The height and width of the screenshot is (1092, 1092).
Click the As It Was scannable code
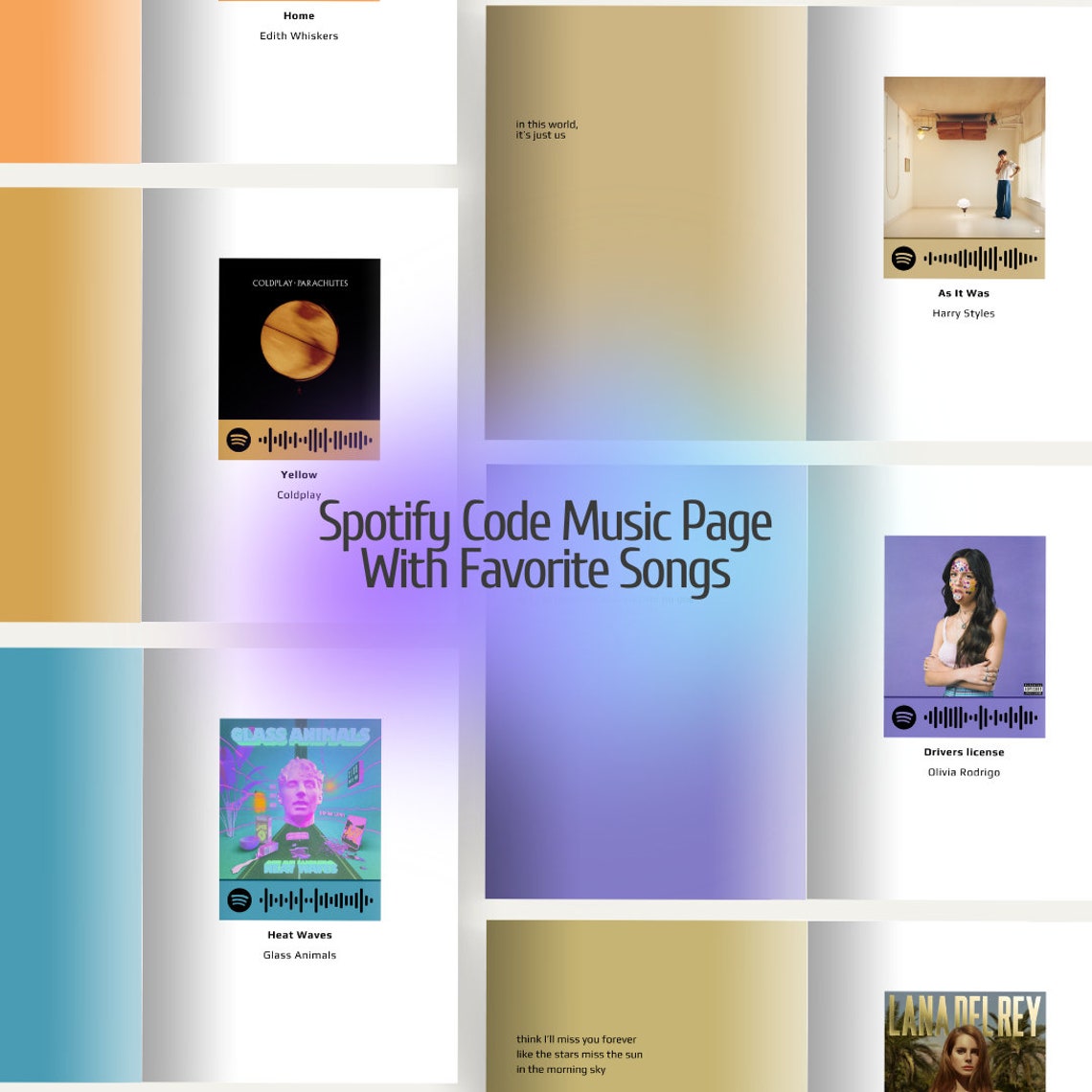pos(977,257)
